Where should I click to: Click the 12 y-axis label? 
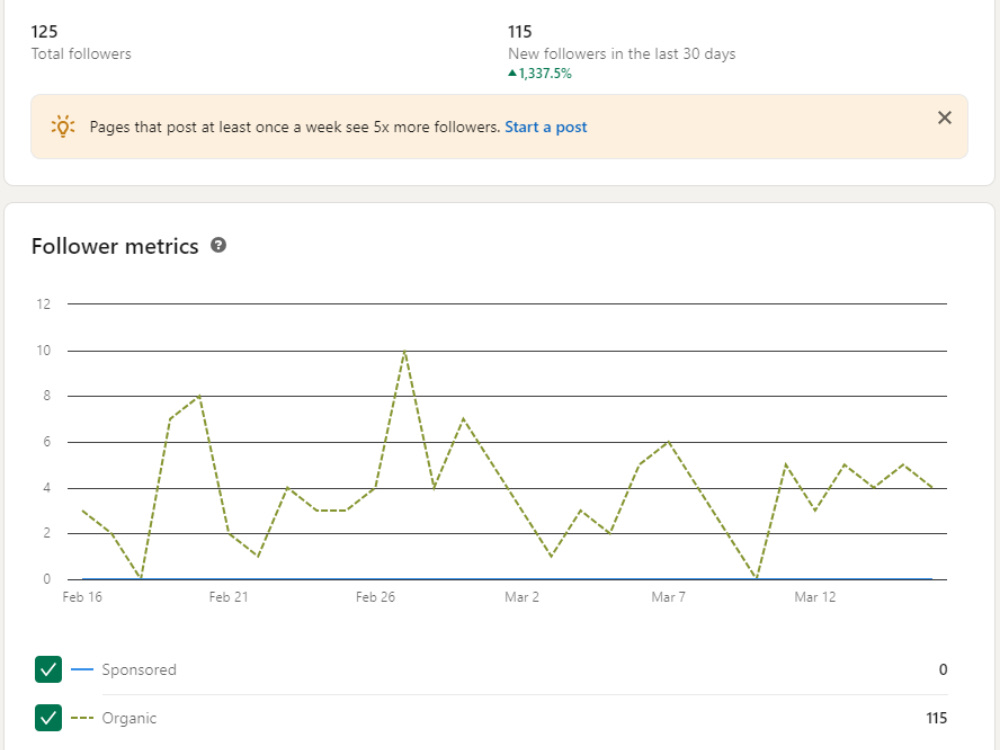tap(43, 304)
